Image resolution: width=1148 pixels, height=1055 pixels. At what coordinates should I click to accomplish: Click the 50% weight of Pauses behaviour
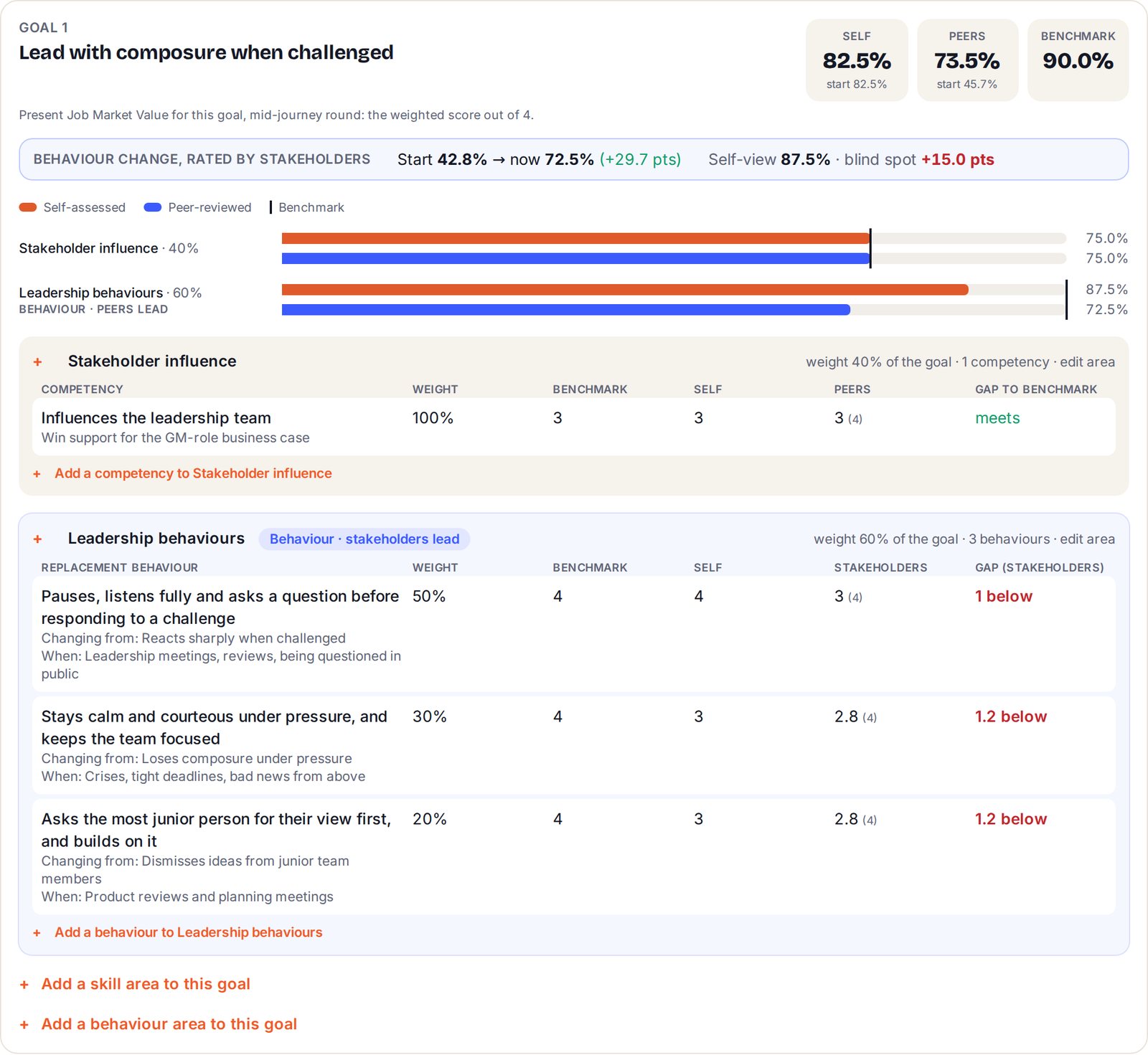[x=429, y=596]
